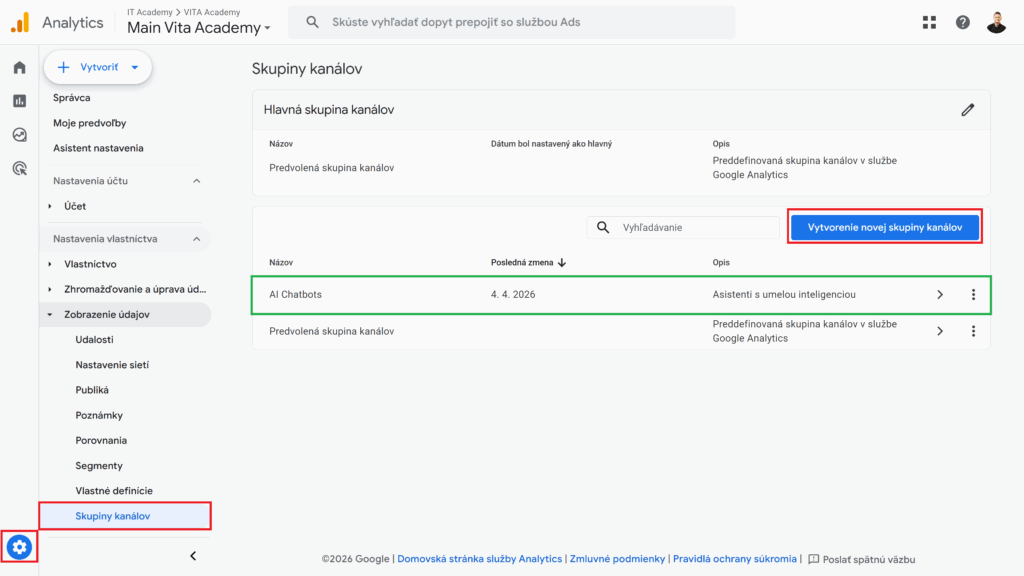Expand the Vlastníctvo tree item
1024x576 pixels.
(x=50, y=264)
